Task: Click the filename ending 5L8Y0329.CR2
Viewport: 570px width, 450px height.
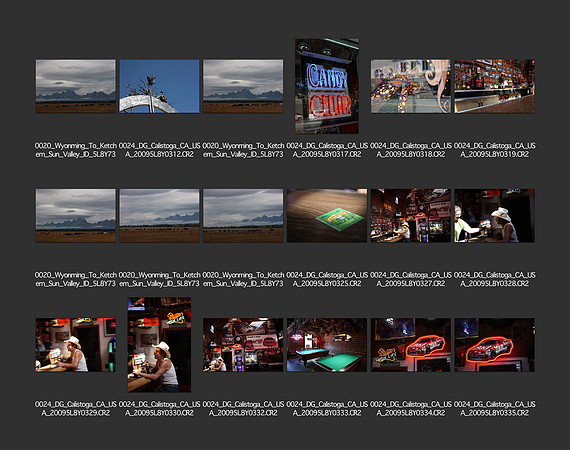Action: point(76,409)
